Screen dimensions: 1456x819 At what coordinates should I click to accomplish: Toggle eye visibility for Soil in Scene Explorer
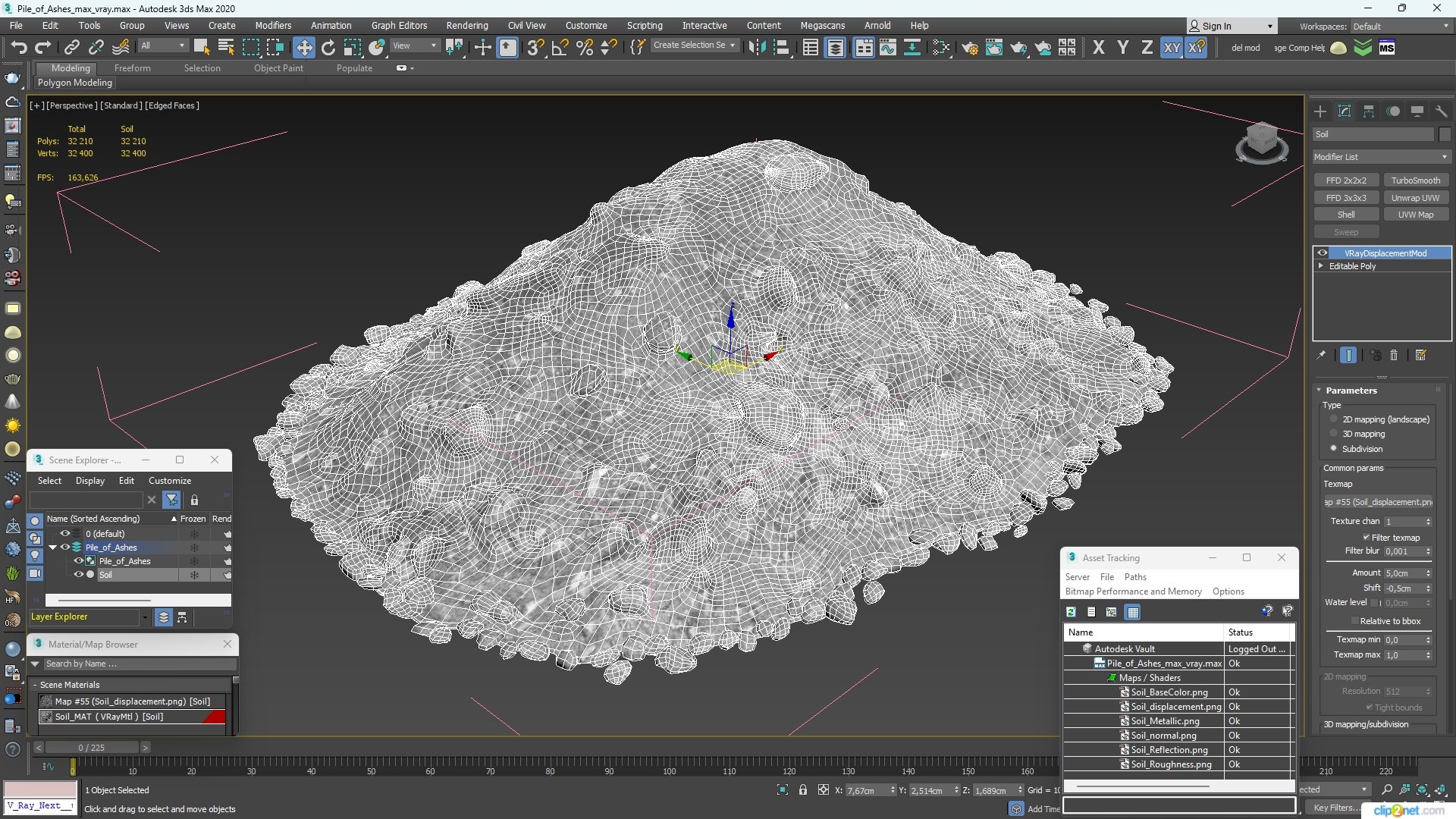pos(78,575)
